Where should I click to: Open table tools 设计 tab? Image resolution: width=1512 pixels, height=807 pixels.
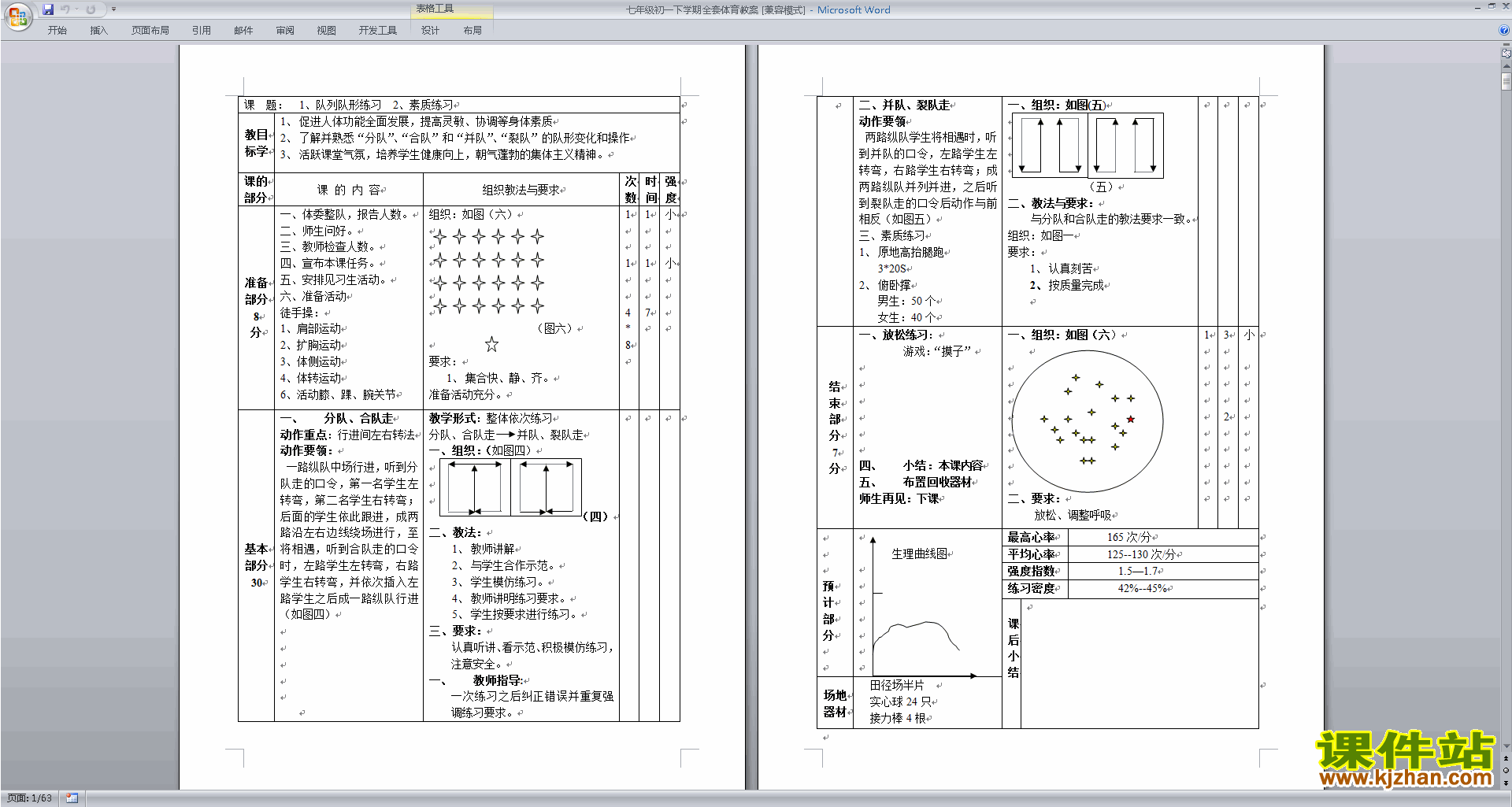[x=430, y=31]
